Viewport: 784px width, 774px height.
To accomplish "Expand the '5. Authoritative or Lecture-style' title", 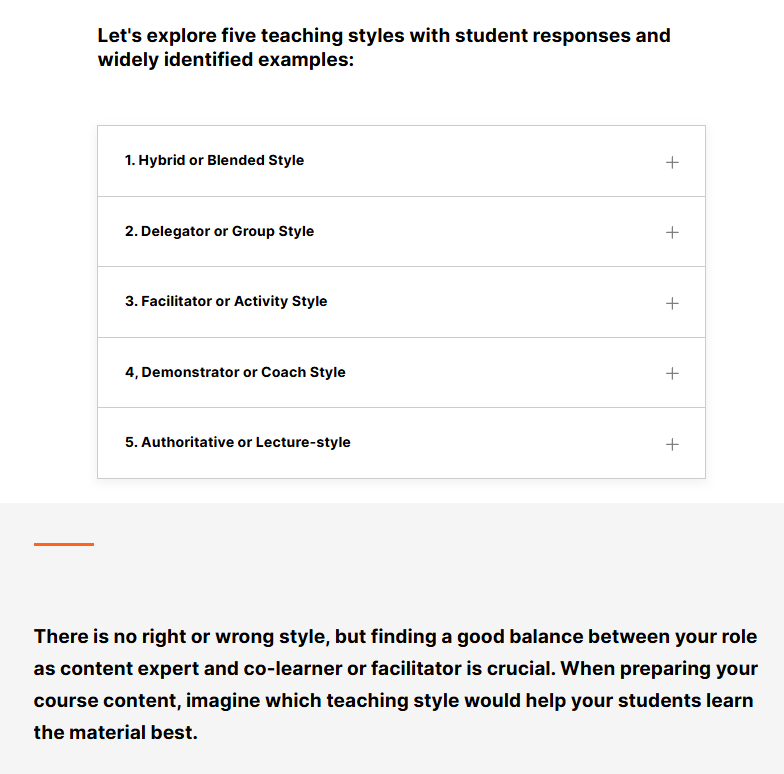I will coord(237,442).
